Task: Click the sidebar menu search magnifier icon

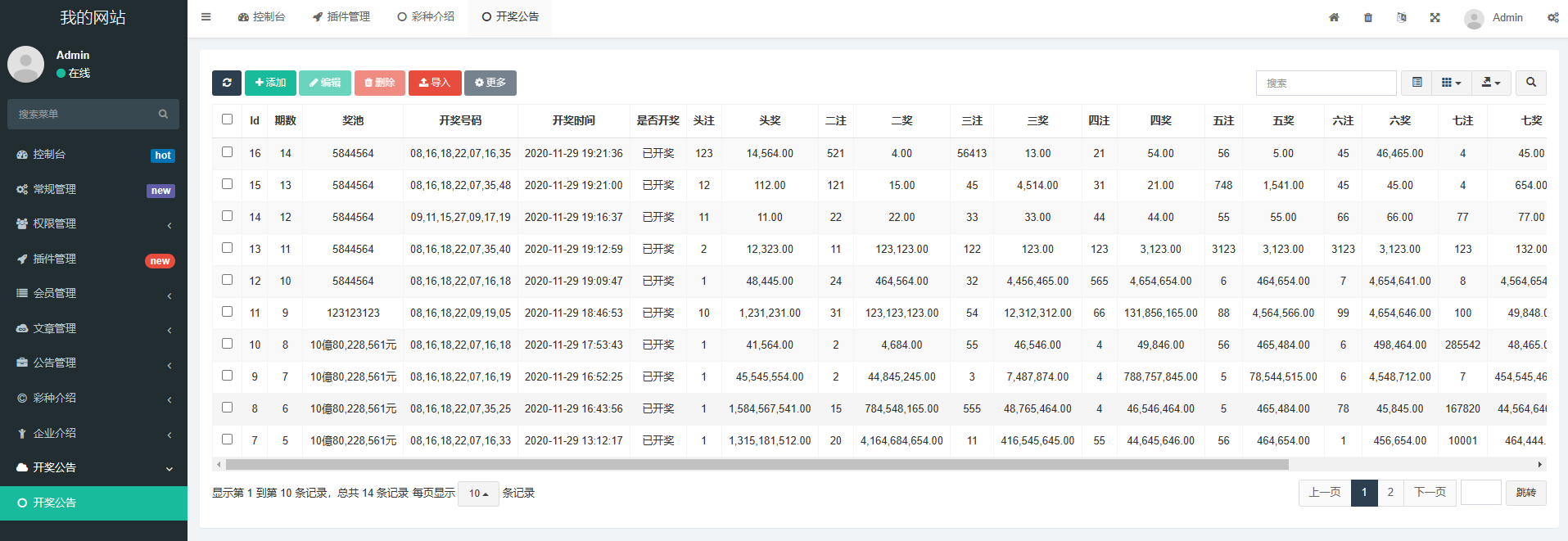Action: (x=163, y=114)
